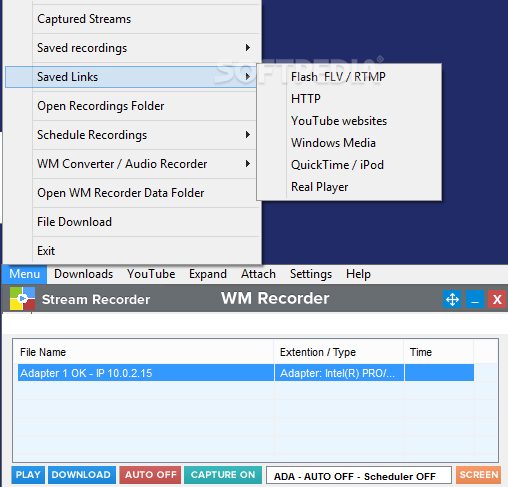The width and height of the screenshot is (508, 487).
Task: Expand the Saved recordings submenu arrow
Action: [x=248, y=48]
